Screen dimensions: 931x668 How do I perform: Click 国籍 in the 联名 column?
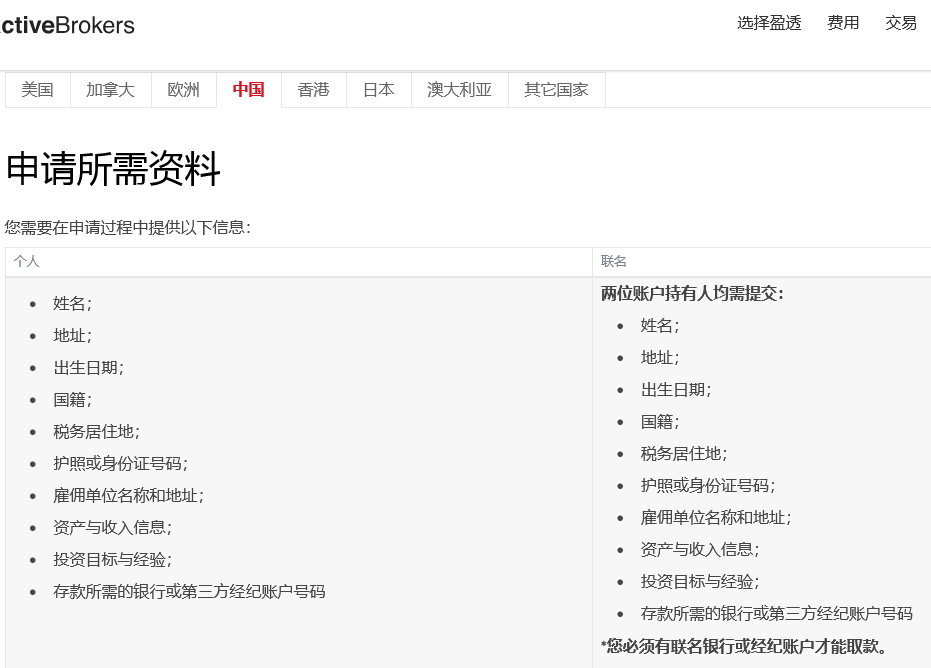coord(660,422)
